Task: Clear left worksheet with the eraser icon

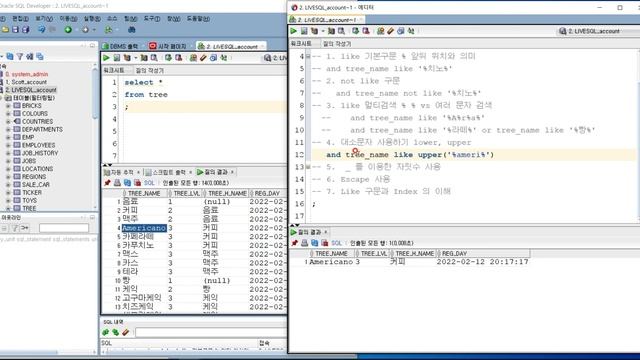Action: point(203,58)
